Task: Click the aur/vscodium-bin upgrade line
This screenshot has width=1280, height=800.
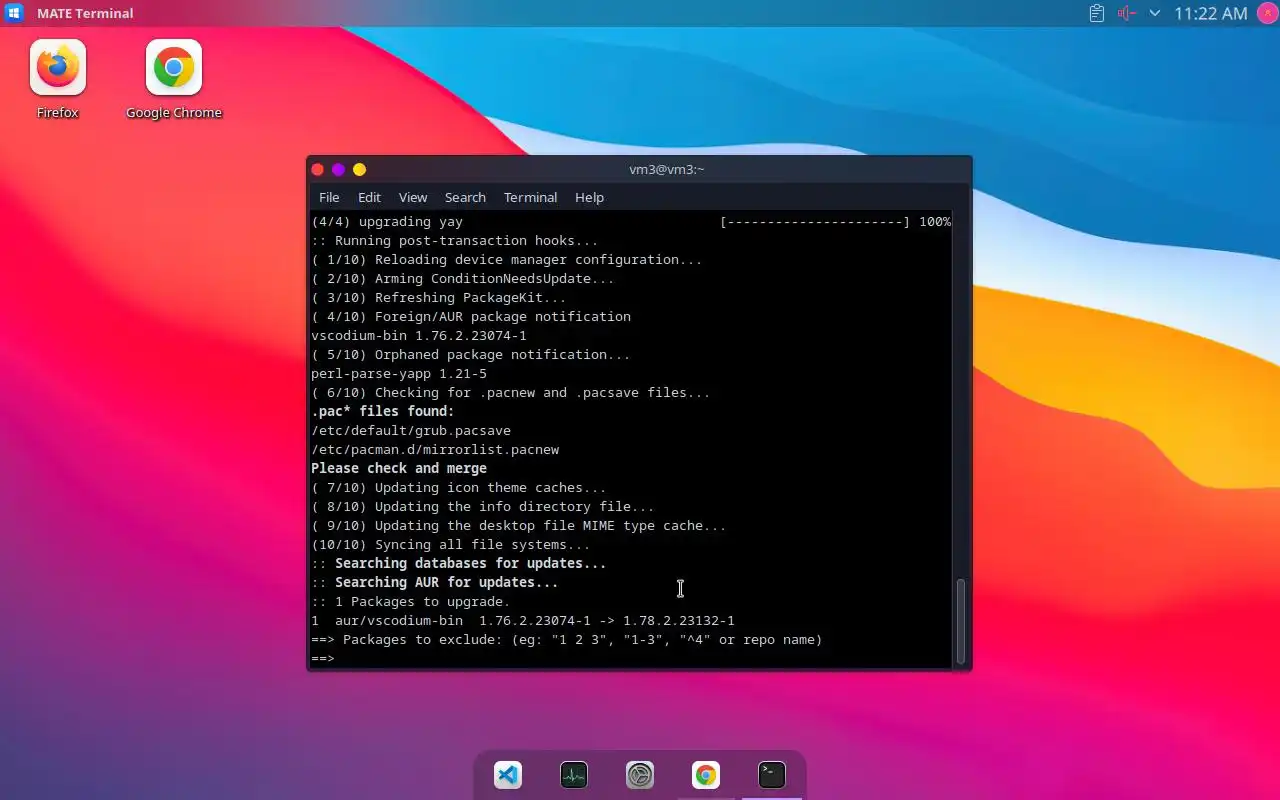Action: point(523,620)
